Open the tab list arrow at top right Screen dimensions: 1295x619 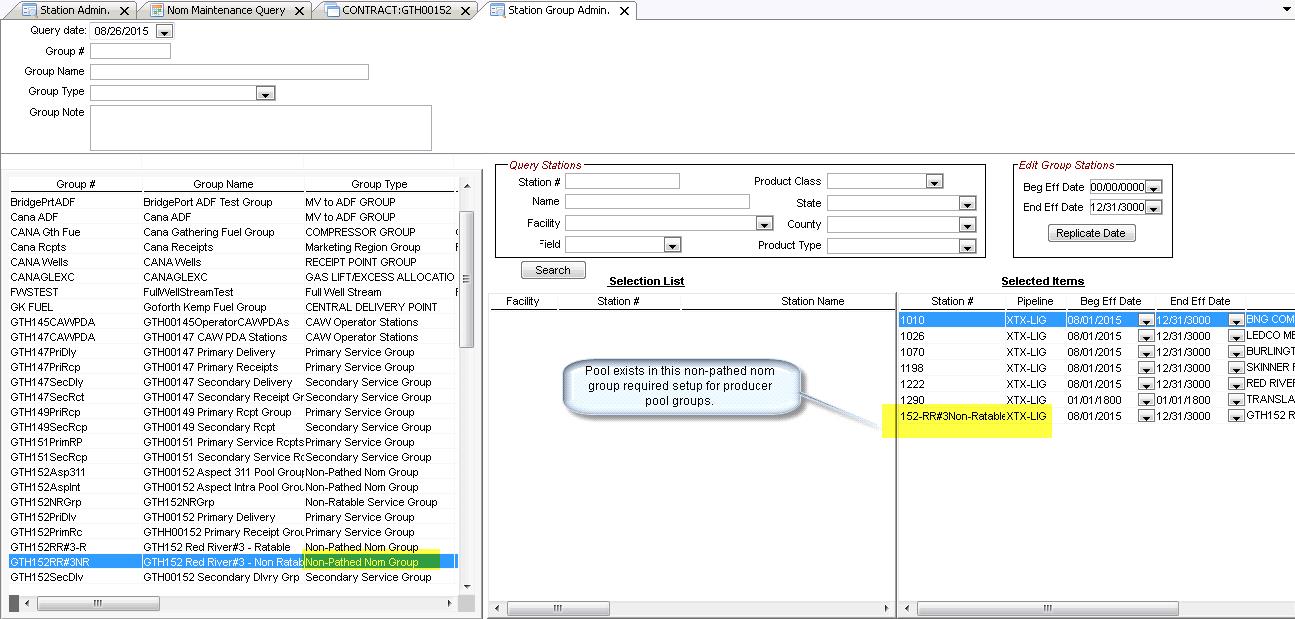click(x=1286, y=9)
